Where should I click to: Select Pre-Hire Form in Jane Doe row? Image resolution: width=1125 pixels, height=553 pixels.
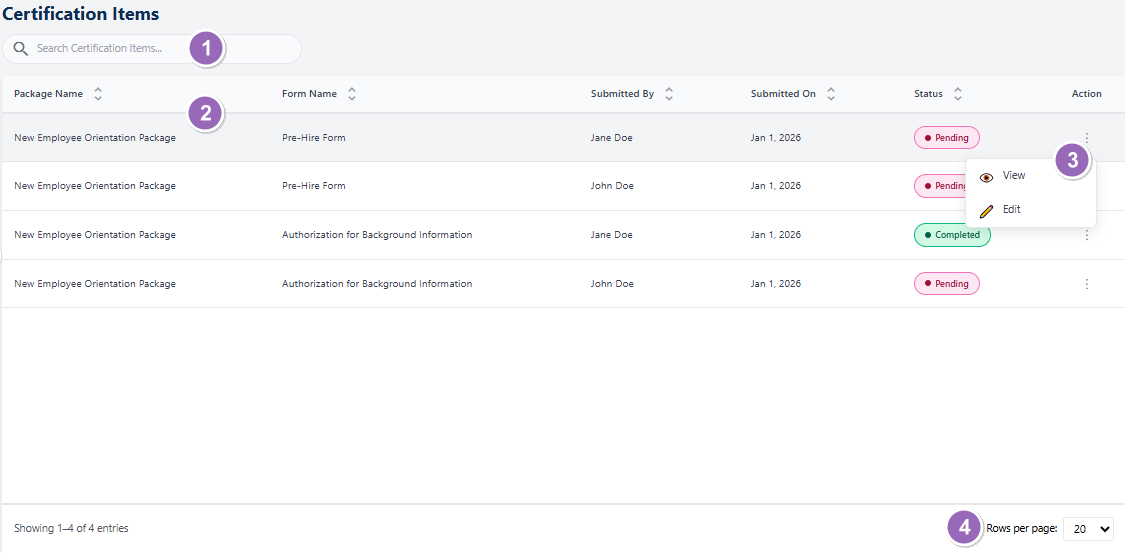coord(314,138)
